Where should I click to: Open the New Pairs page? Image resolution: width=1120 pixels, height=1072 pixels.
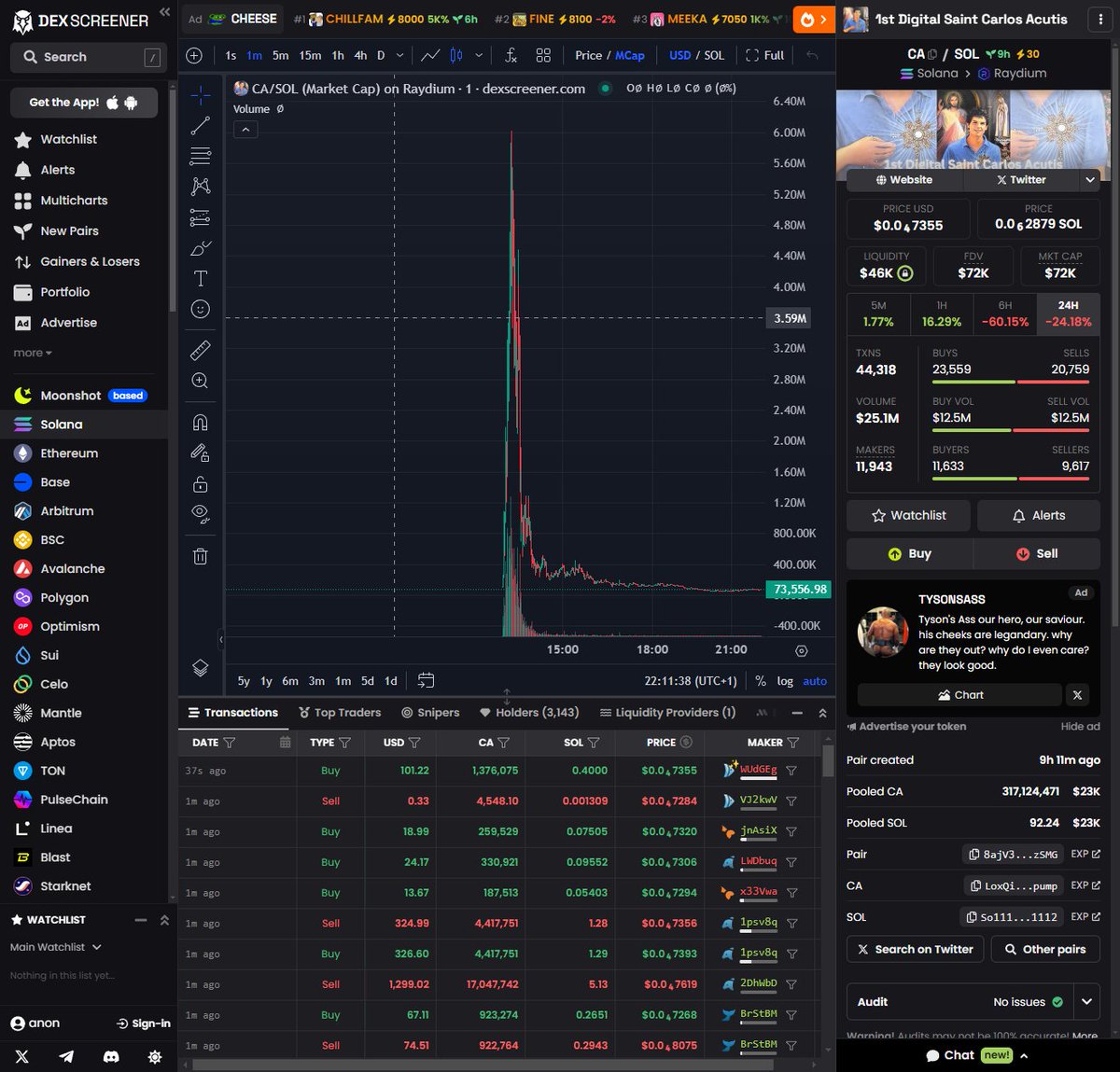(x=69, y=230)
